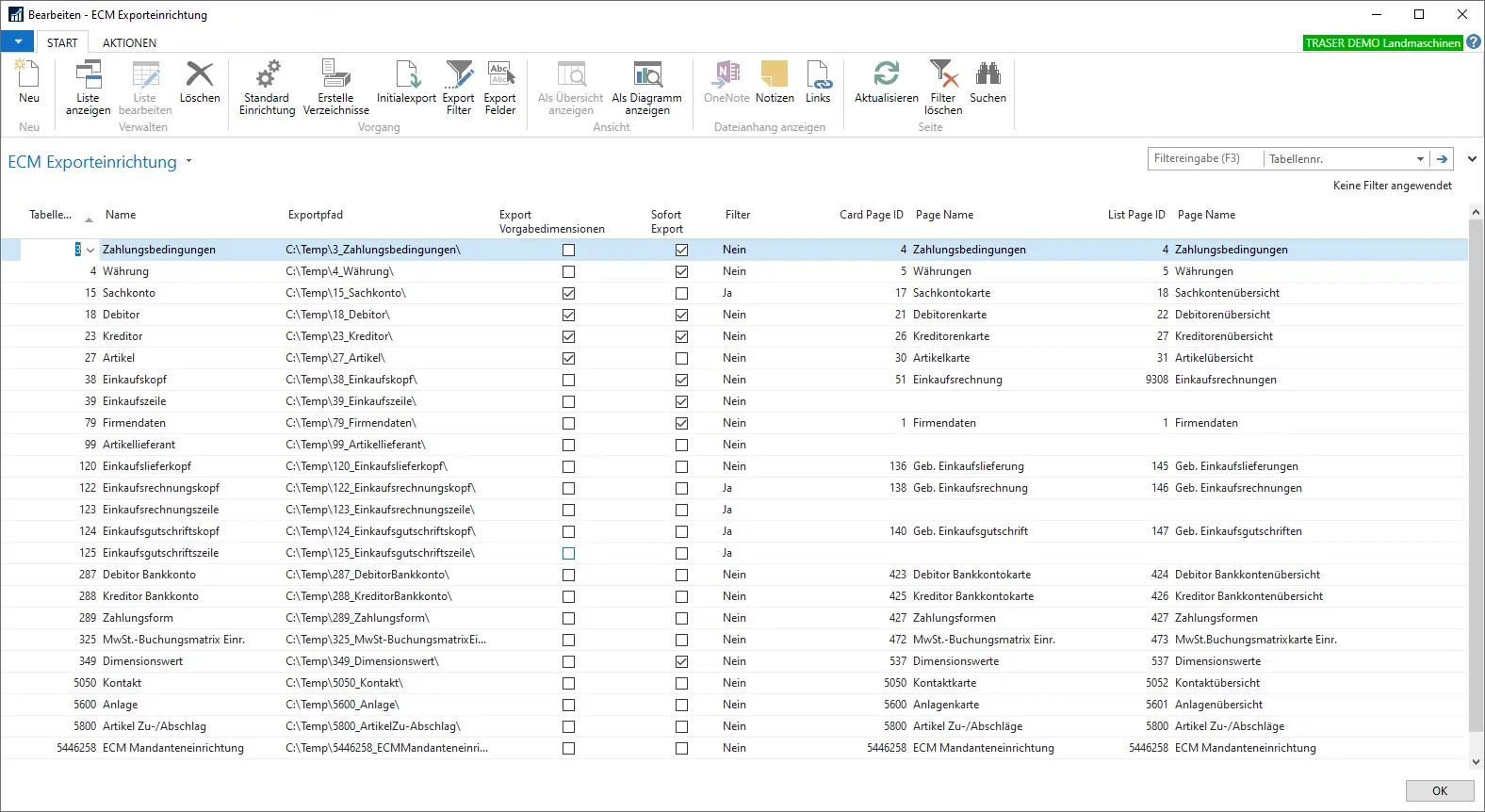The width and height of the screenshot is (1485, 812).
Task: Sort by the Card Page ID header
Action: click(871, 215)
